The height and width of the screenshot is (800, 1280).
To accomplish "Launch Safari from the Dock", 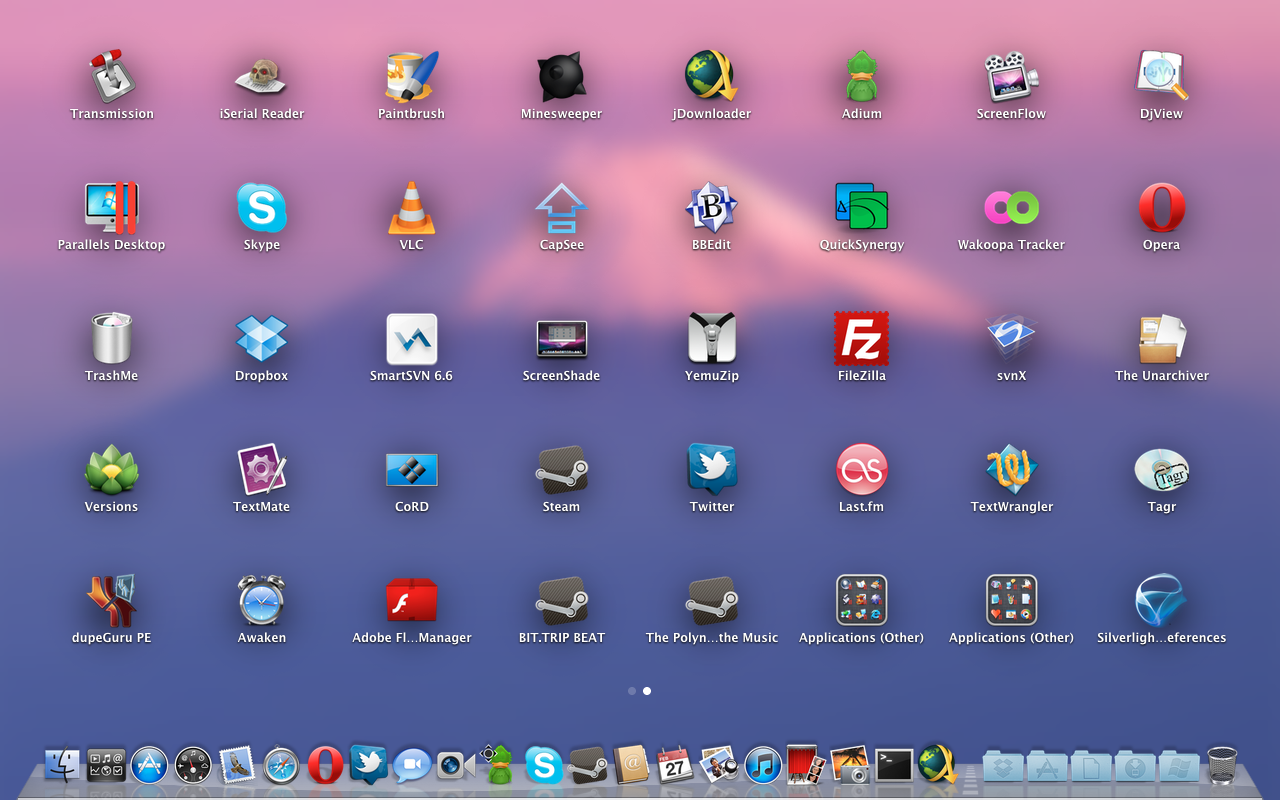I will [282, 765].
